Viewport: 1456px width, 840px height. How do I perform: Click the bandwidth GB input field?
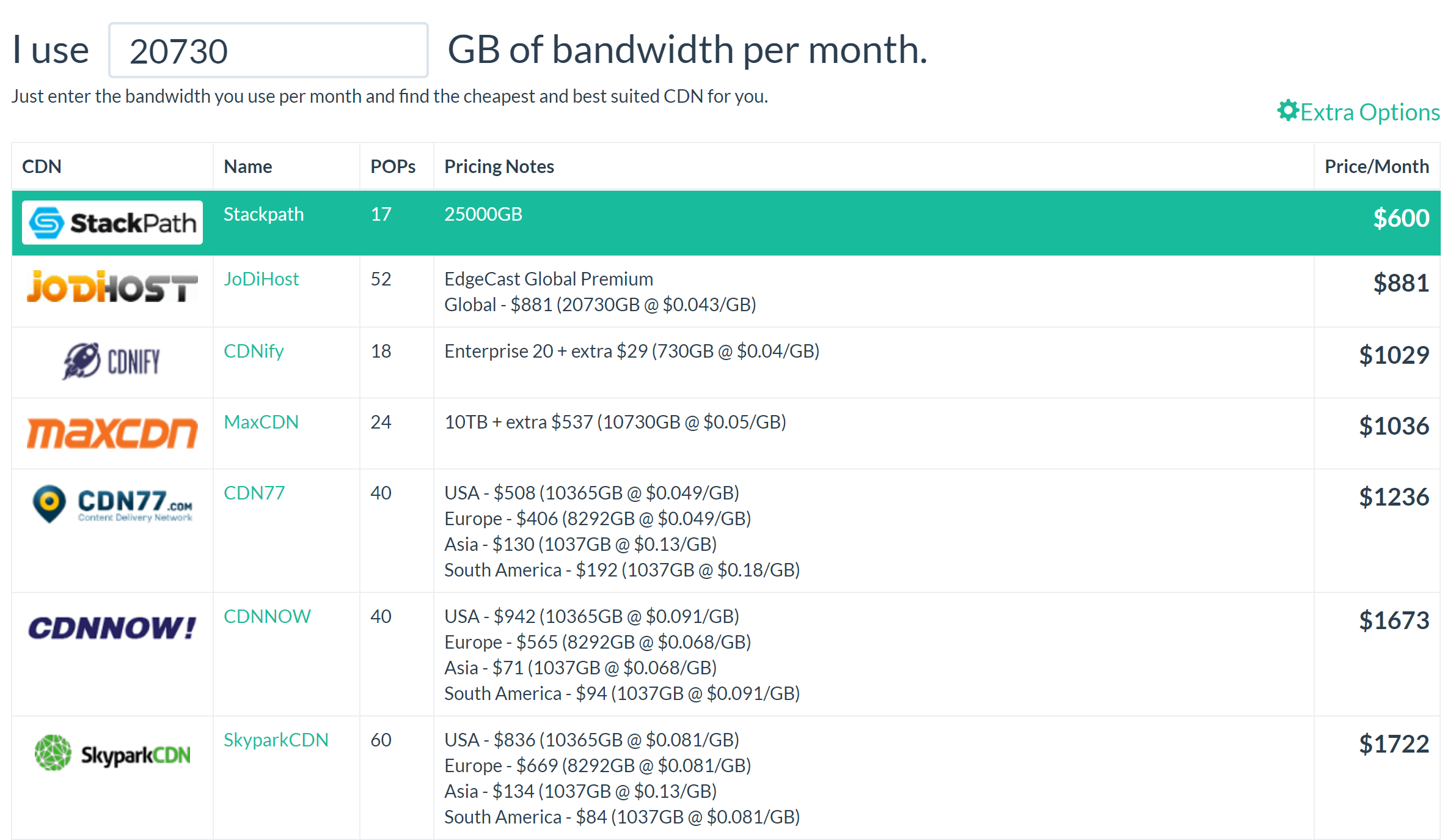click(x=268, y=51)
